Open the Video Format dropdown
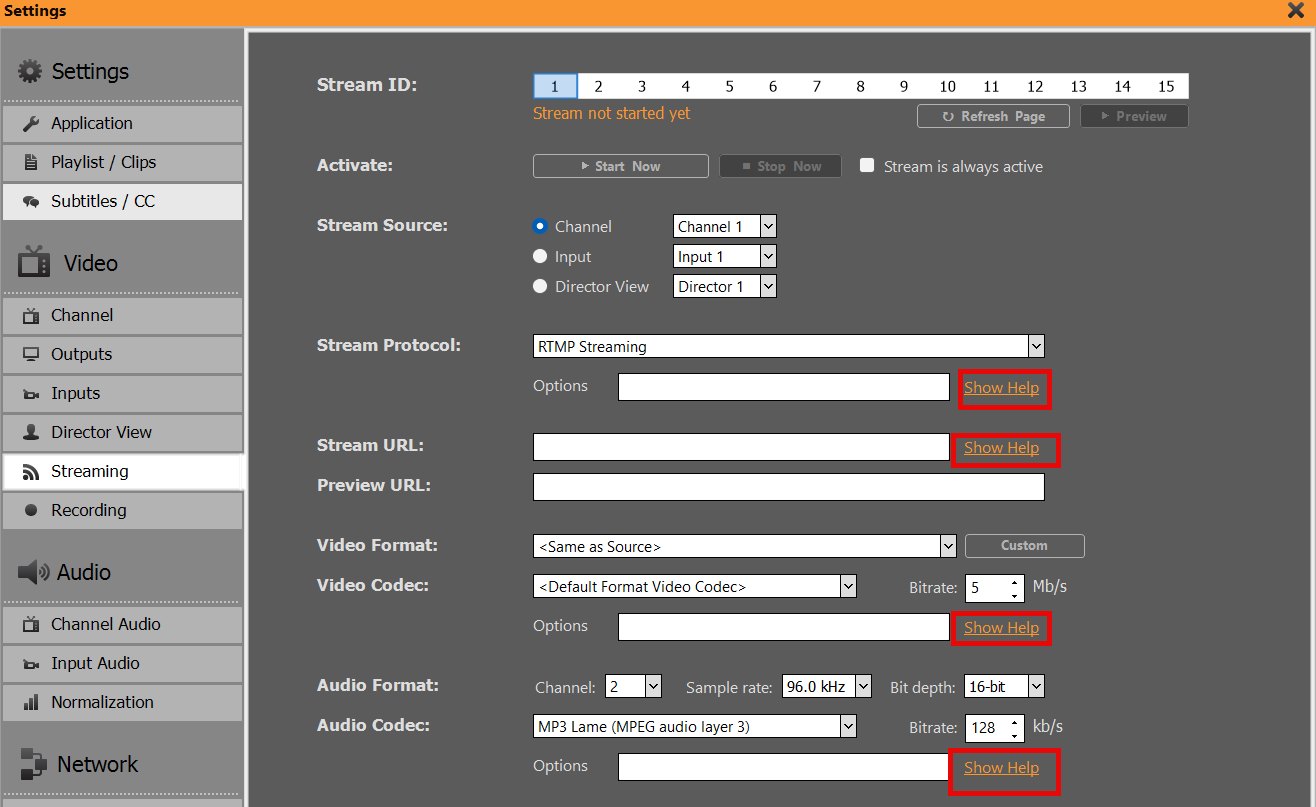The height and width of the screenshot is (807, 1316). [x=948, y=547]
